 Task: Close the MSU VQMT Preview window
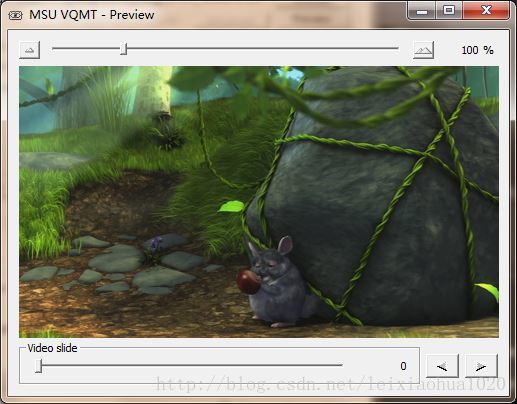[486, 11]
